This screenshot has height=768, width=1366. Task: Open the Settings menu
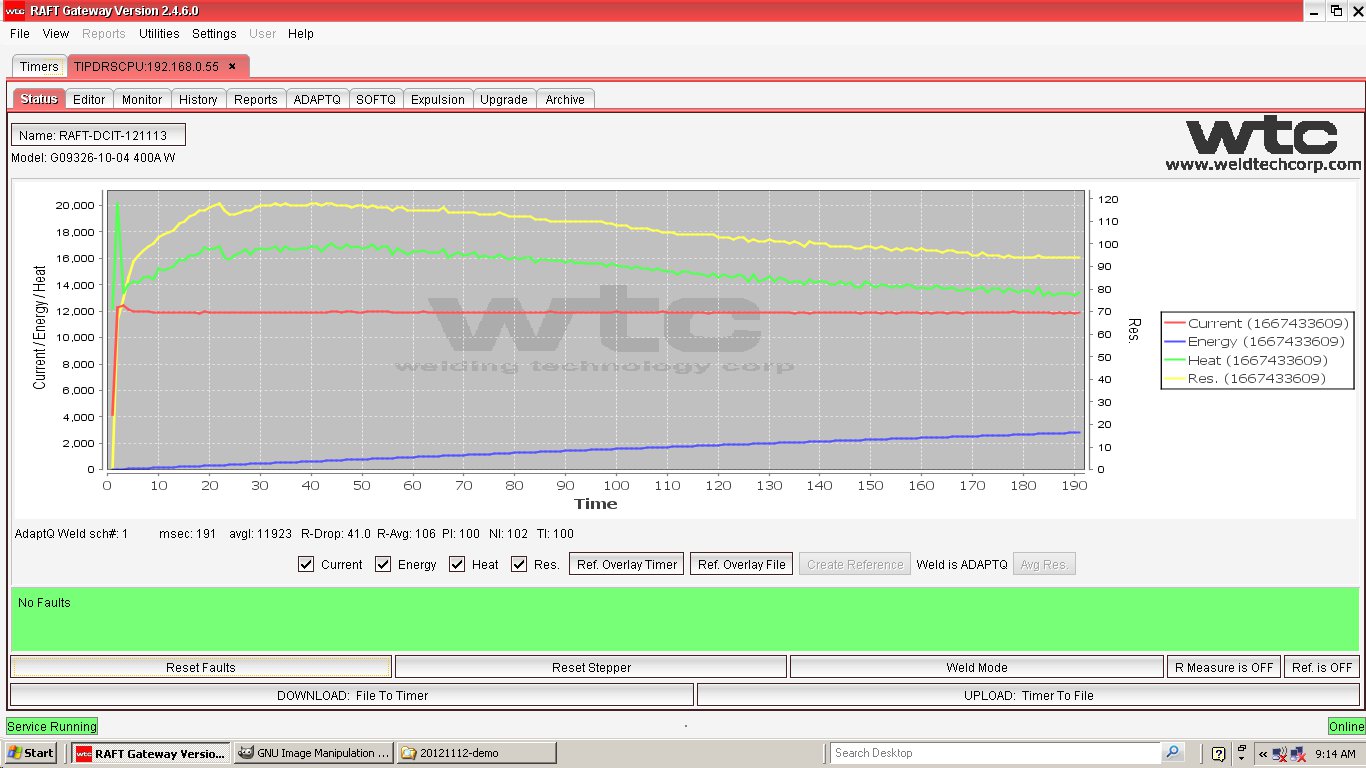tap(214, 33)
